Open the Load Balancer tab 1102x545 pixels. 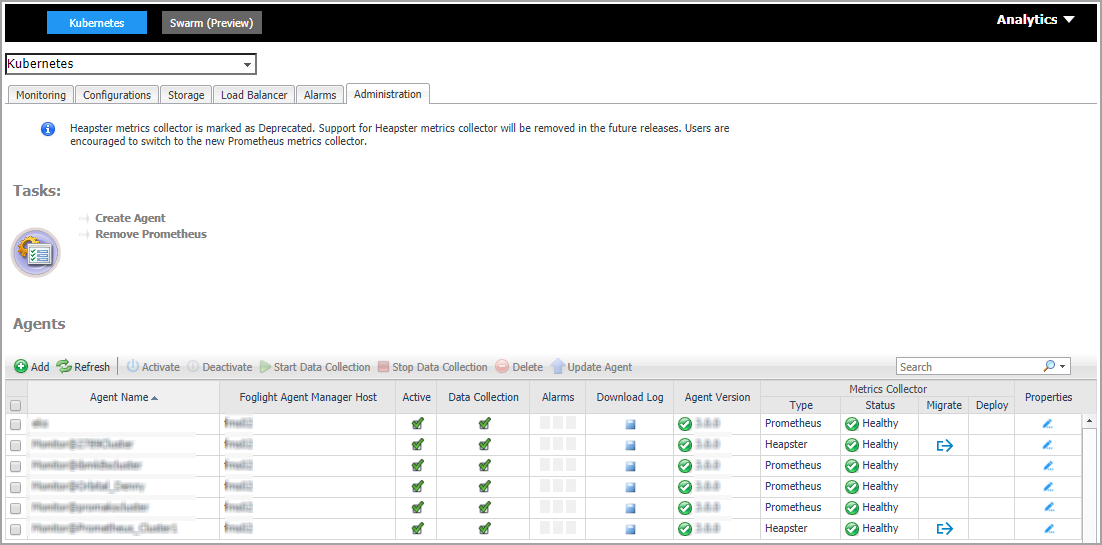tap(254, 95)
